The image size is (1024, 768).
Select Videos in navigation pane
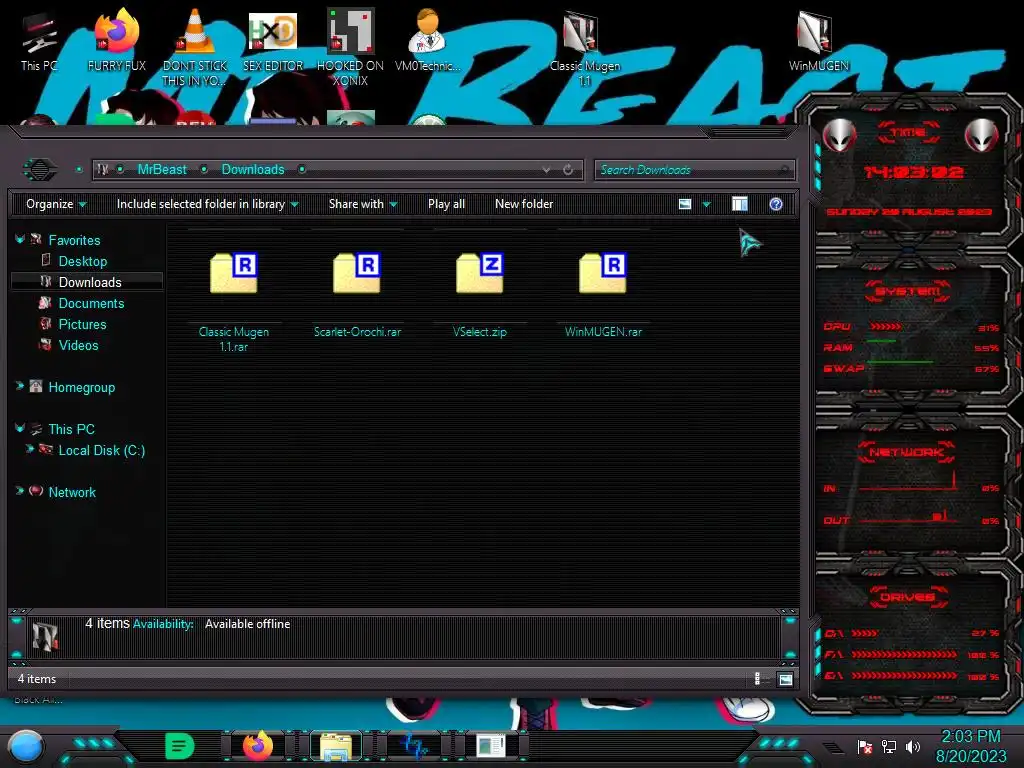tap(78, 345)
